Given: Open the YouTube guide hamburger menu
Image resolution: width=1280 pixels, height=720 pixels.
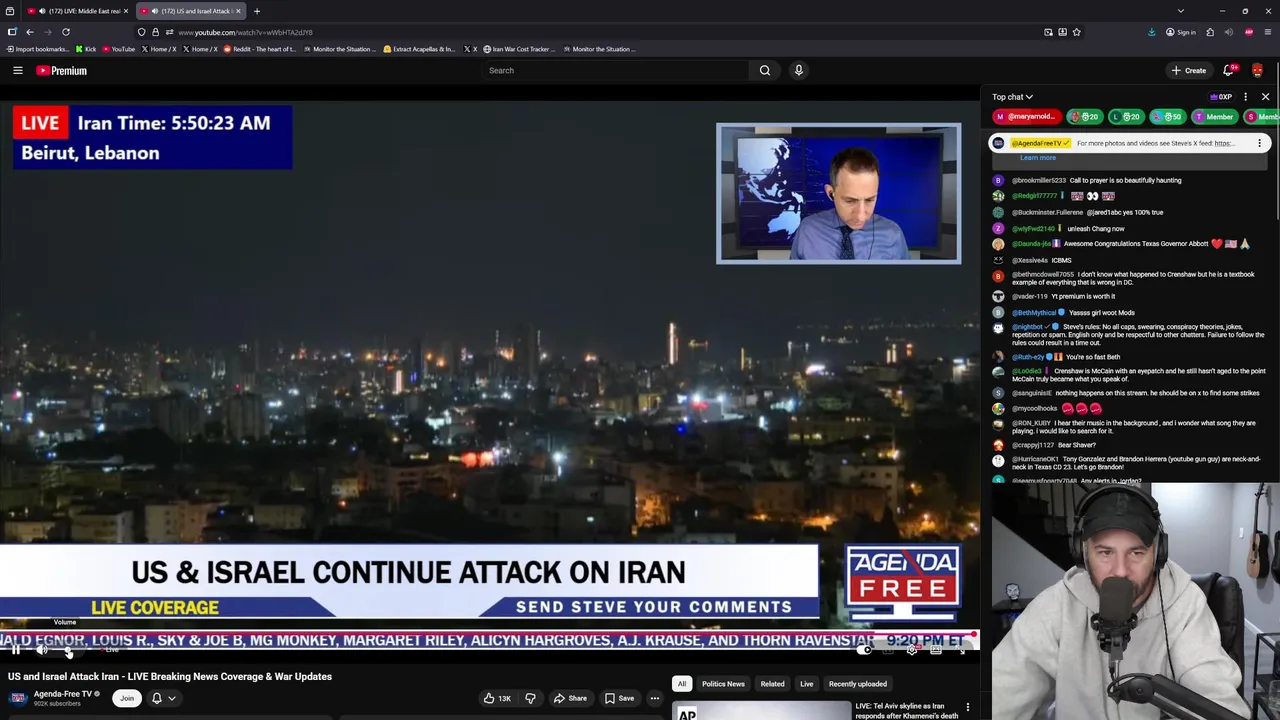Looking at the screenshot, I should click(17, 70).
